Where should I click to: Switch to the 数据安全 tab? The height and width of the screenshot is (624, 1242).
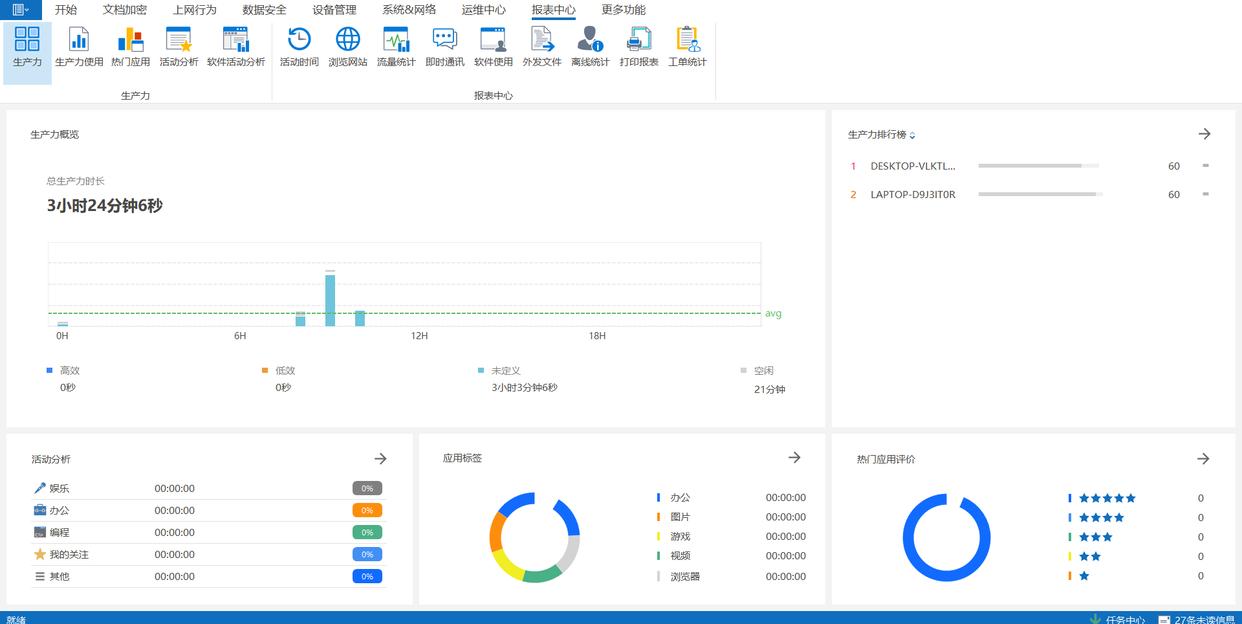(x=264, y=10)
